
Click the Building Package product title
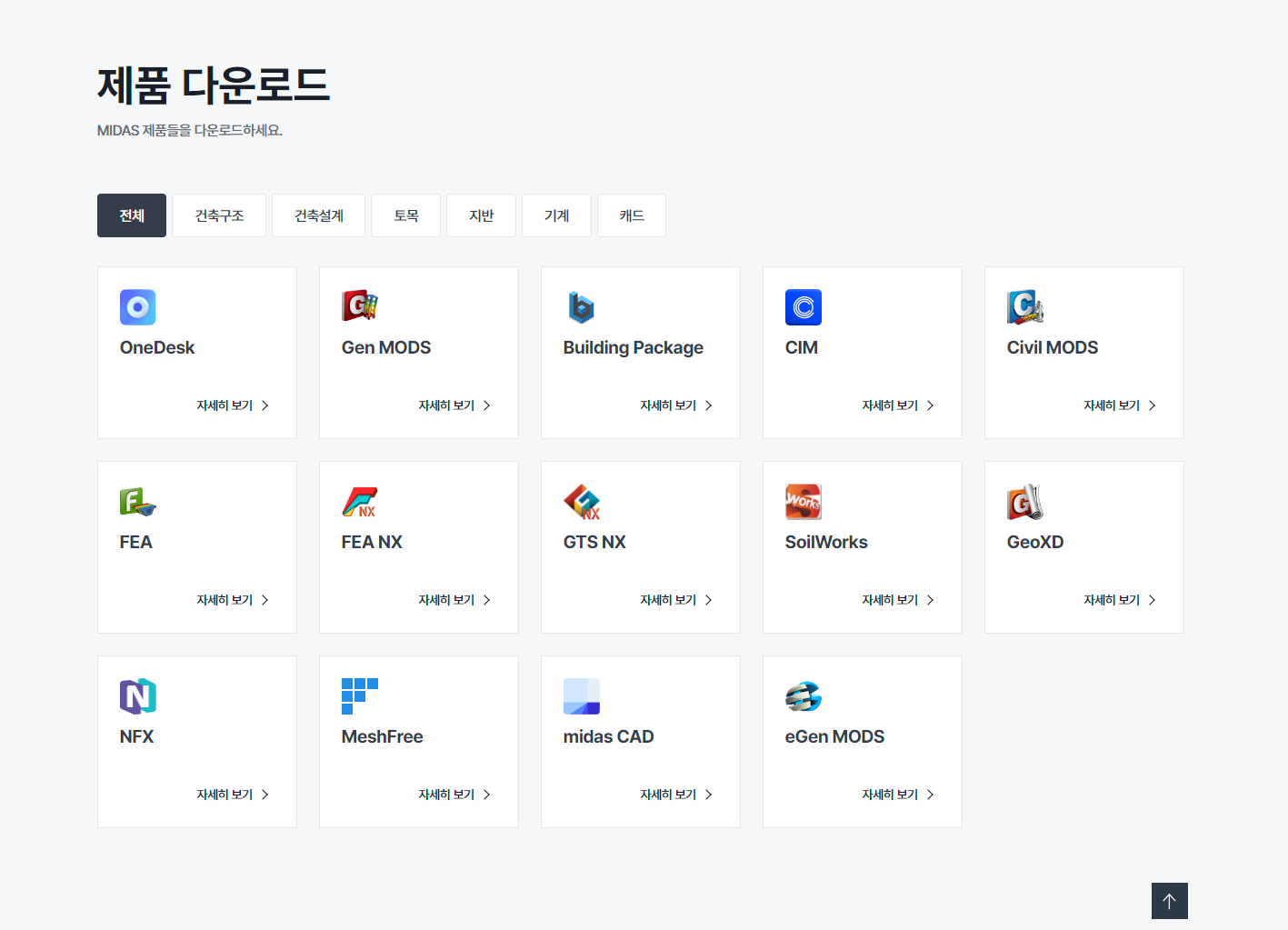[634, 347]
